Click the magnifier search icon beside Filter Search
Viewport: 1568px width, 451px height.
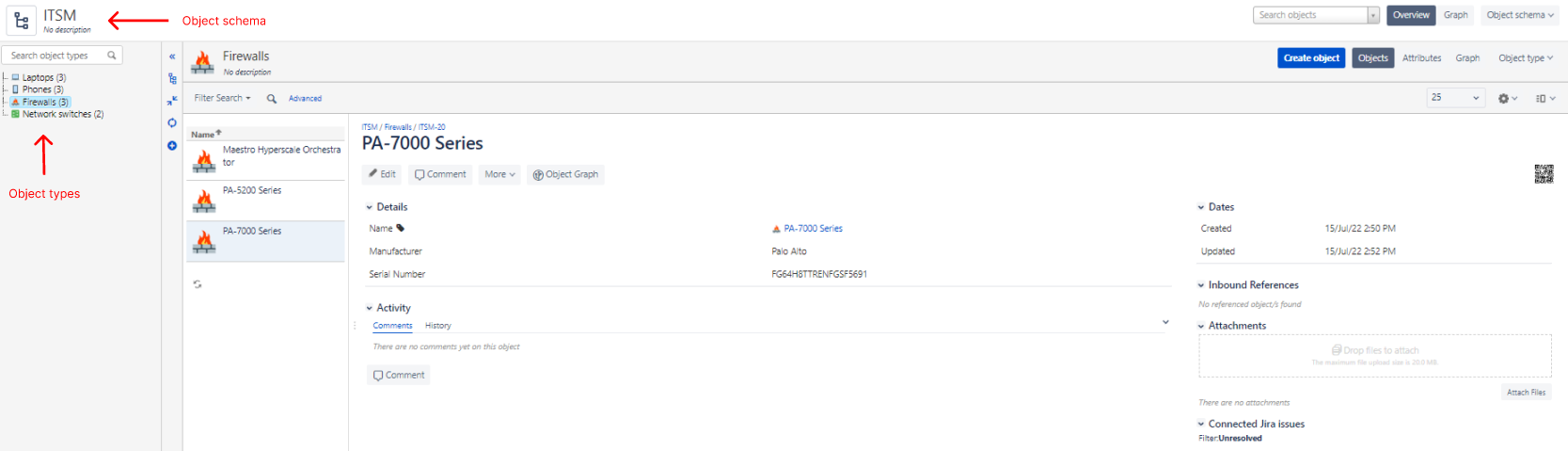pyautogui.click(x=272, y=99)
